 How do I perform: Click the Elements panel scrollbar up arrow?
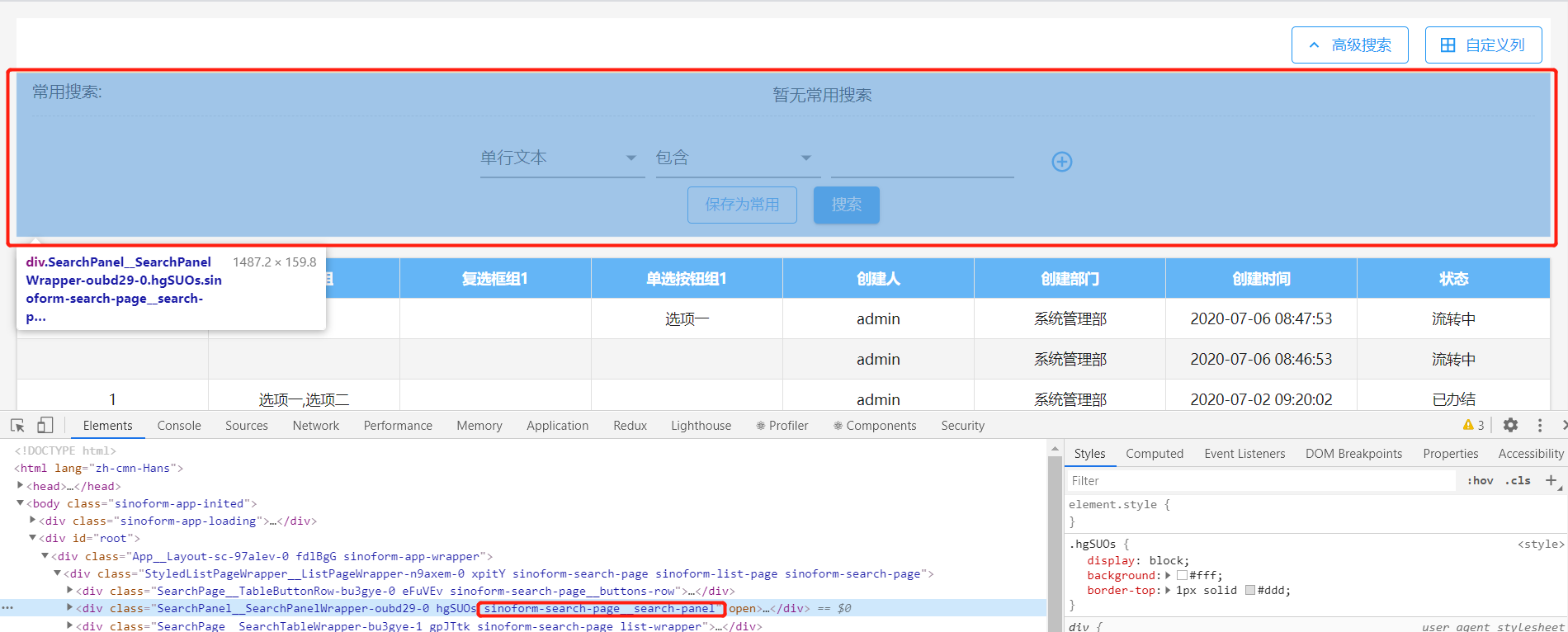[x=1054, y=449]
